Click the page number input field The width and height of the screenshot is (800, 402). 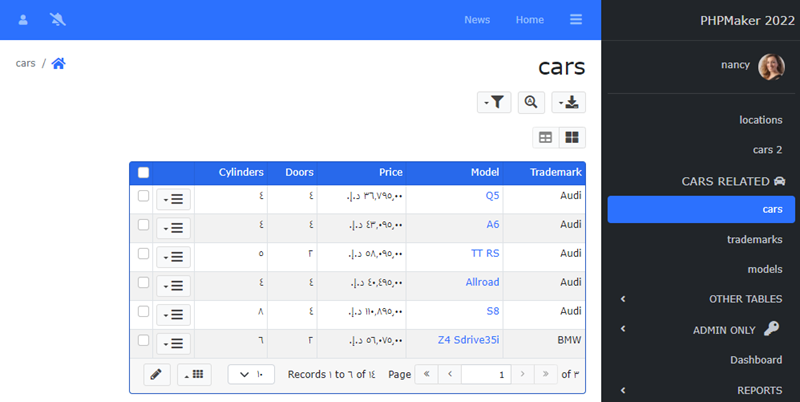[x=485, y=374]
